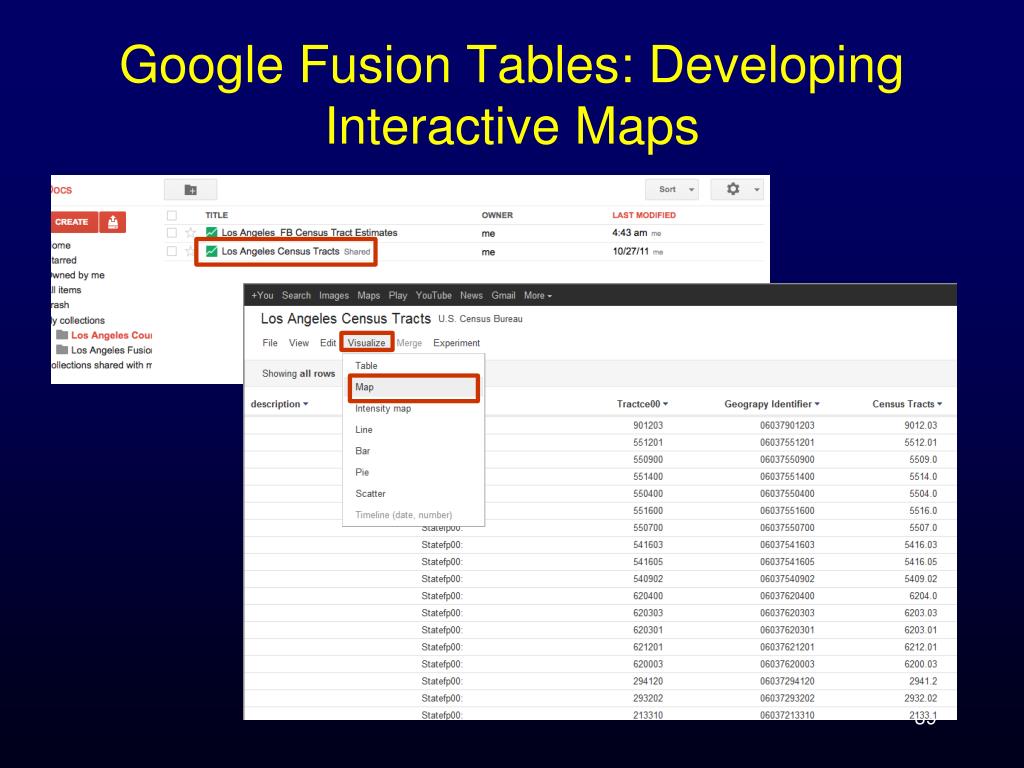
Task: Open the File menu
Action: click(270, 343)
